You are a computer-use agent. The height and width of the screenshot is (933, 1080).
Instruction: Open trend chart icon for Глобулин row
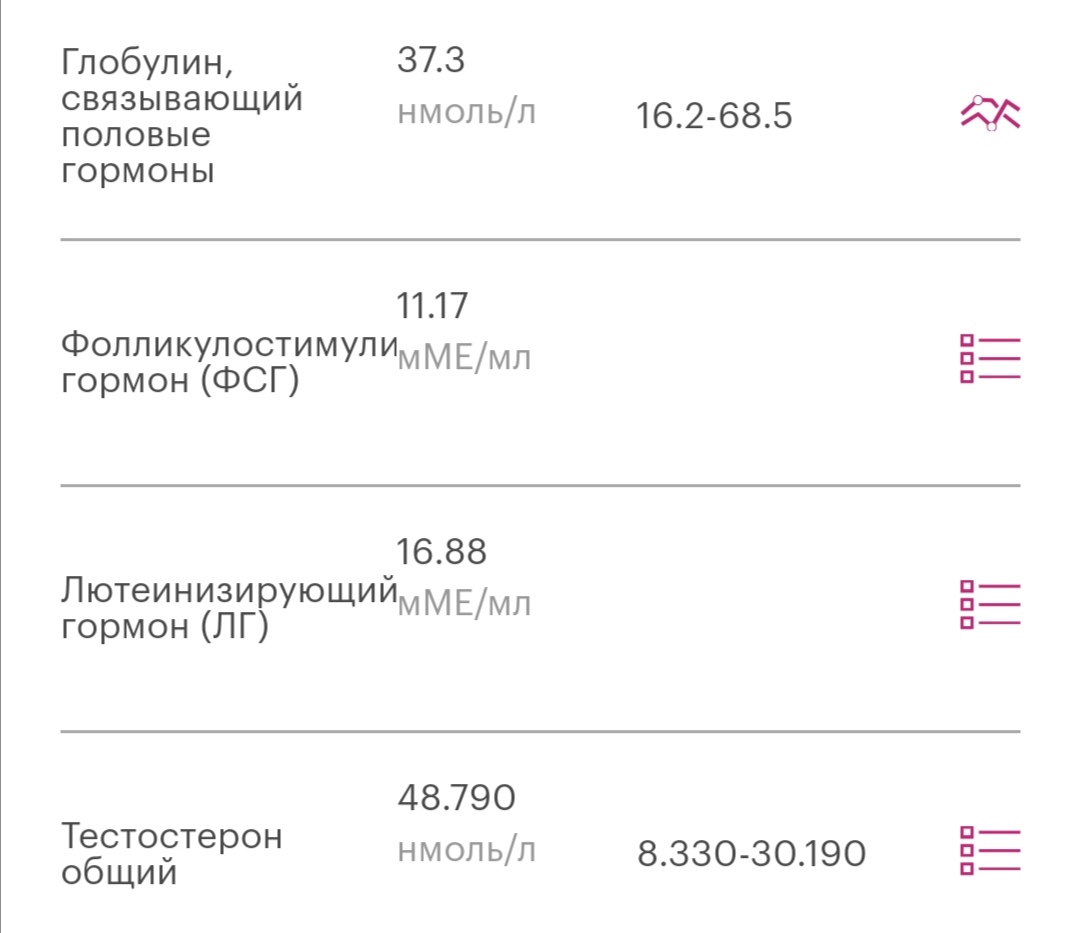(989, 115)
